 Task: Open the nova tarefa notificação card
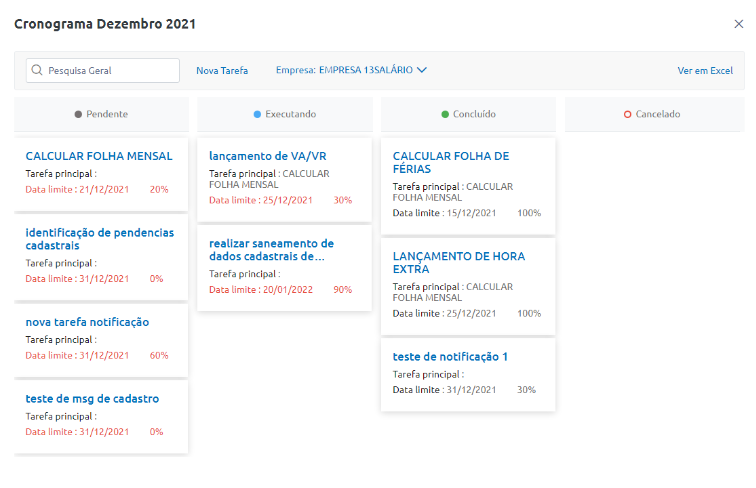(x=87, y=322)
